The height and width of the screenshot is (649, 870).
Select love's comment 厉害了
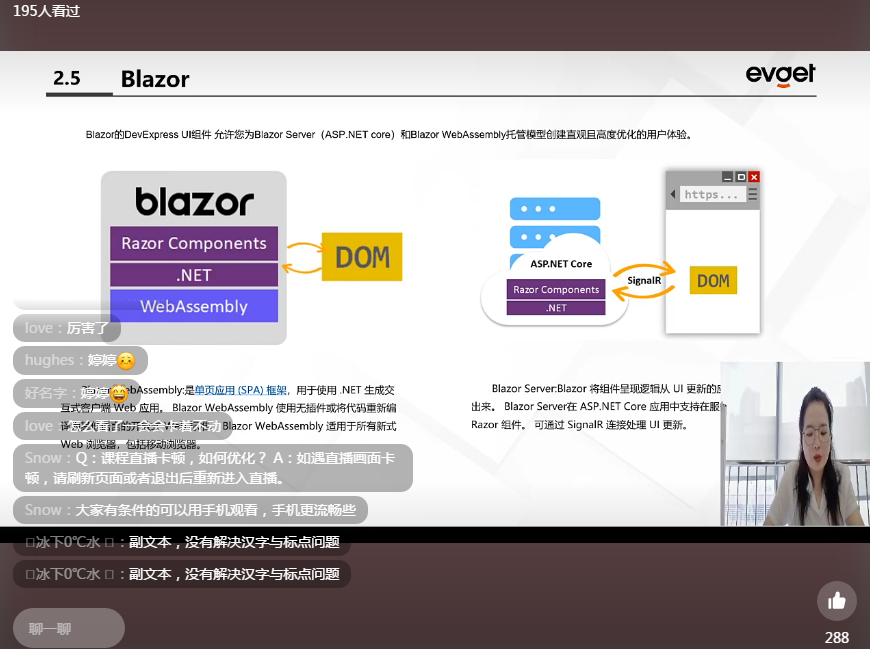coord(67,328)
